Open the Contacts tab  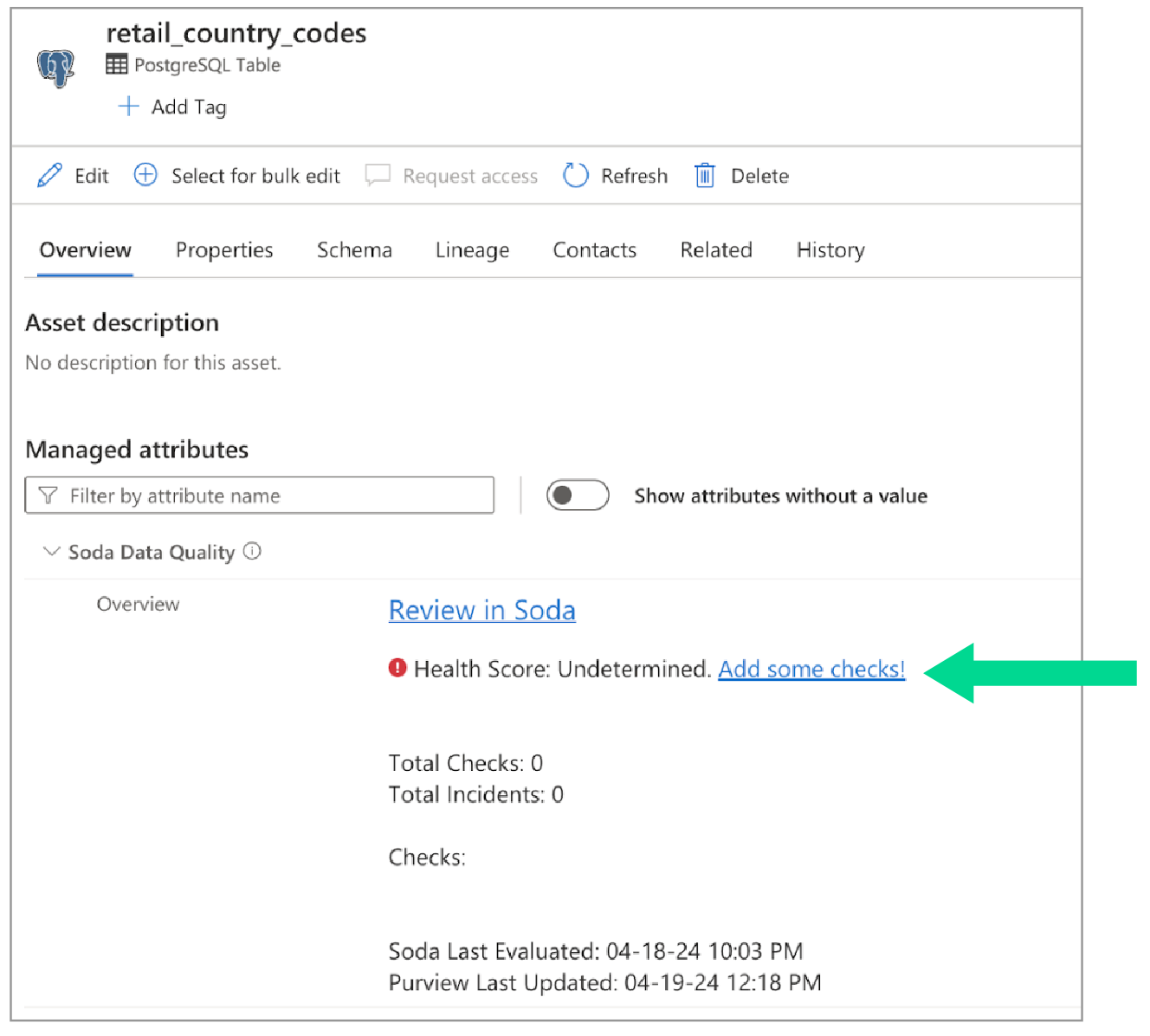click(594, 250)
